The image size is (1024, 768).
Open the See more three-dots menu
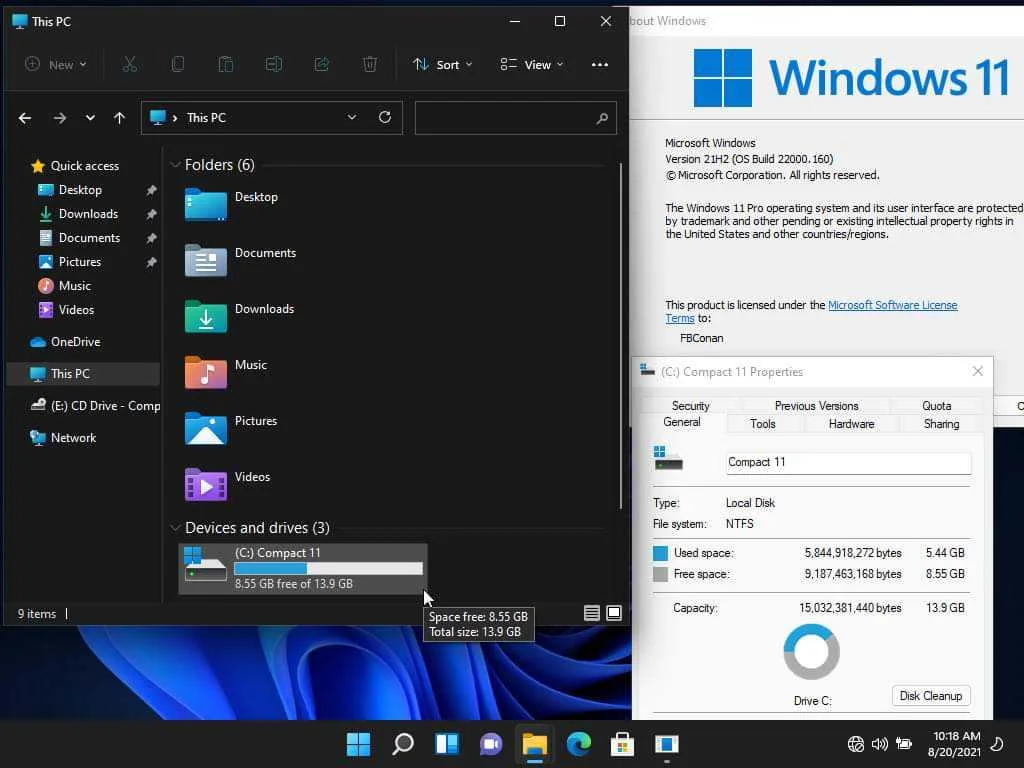[600, 64]
